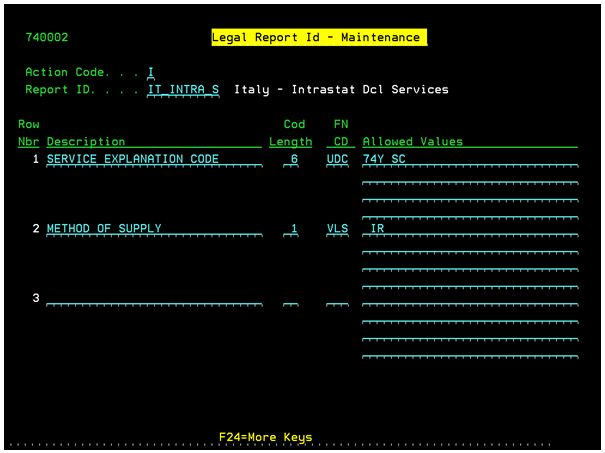Click the empty Description field of row 3
Image resolution: width=605 pixels, height=453 pixels.
click(154, 299)
